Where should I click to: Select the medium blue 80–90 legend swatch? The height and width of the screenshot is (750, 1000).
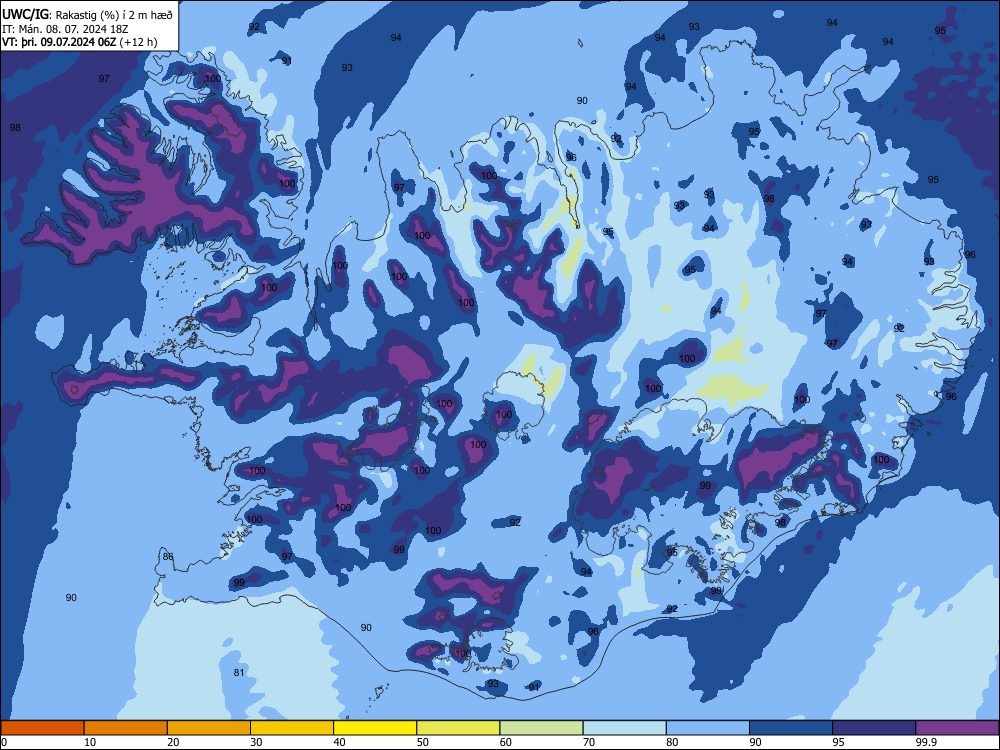pyautogui.click(x=708, y=728)
